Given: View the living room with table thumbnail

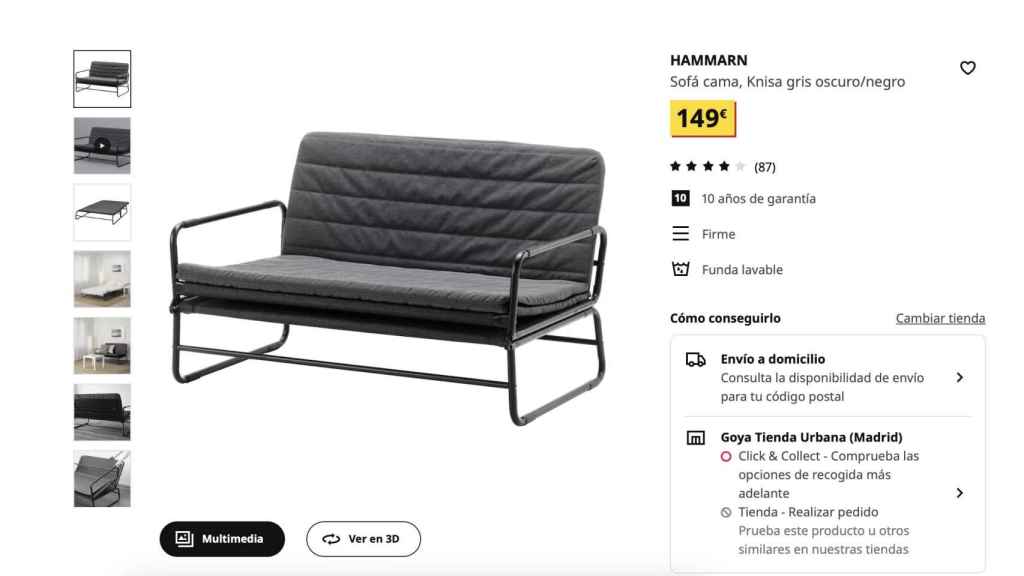Looking at the screenshot, I should coord(102,345).
